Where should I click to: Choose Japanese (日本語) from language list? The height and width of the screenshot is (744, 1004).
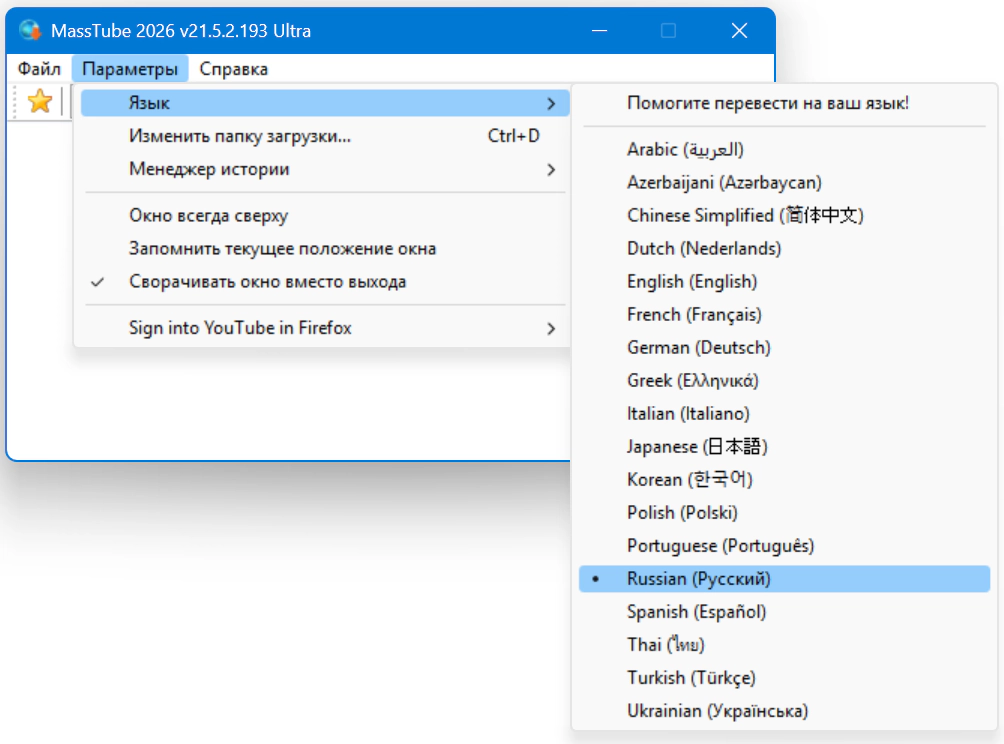697,447
